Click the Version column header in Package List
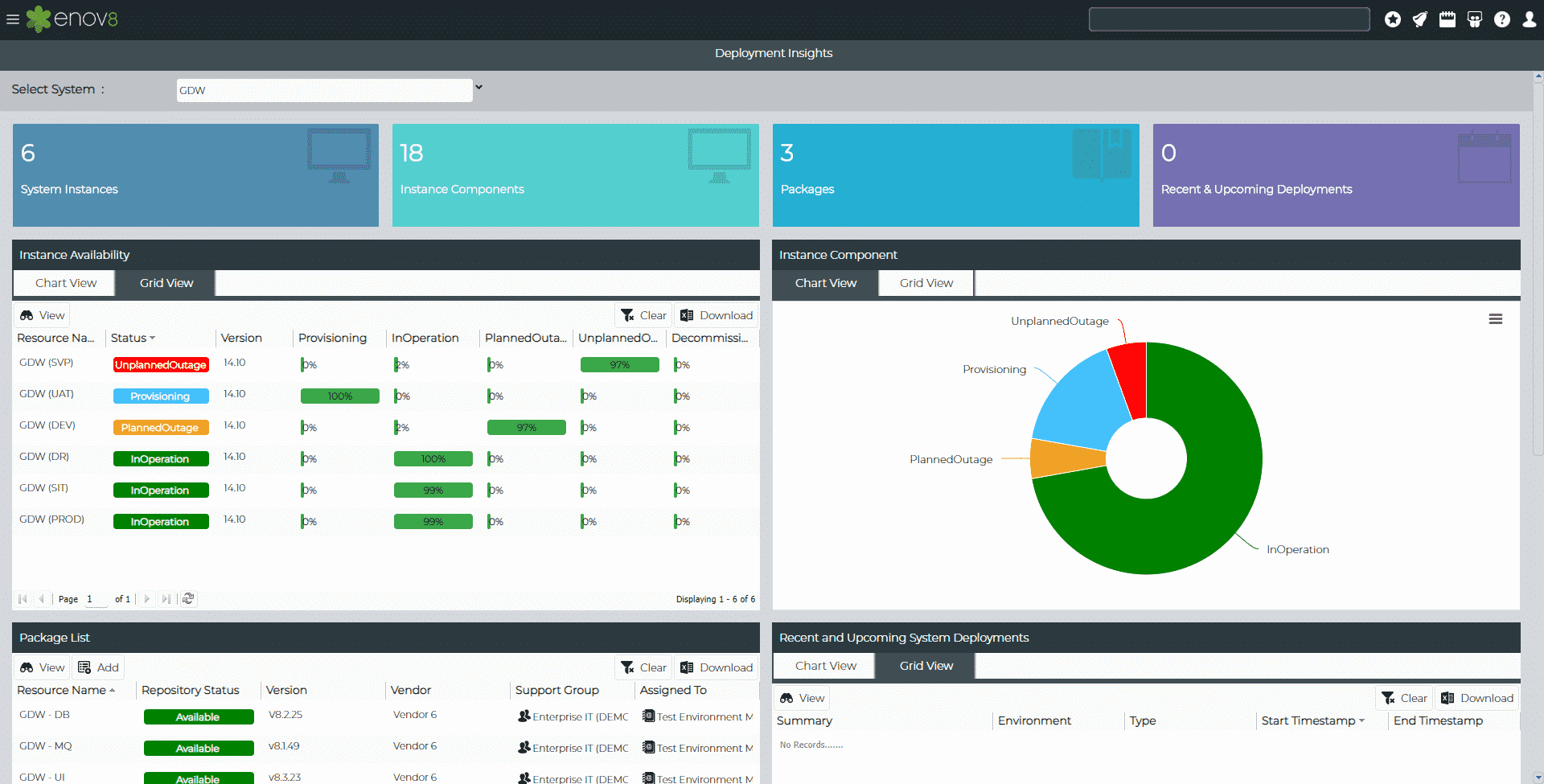 coord(286,690)
